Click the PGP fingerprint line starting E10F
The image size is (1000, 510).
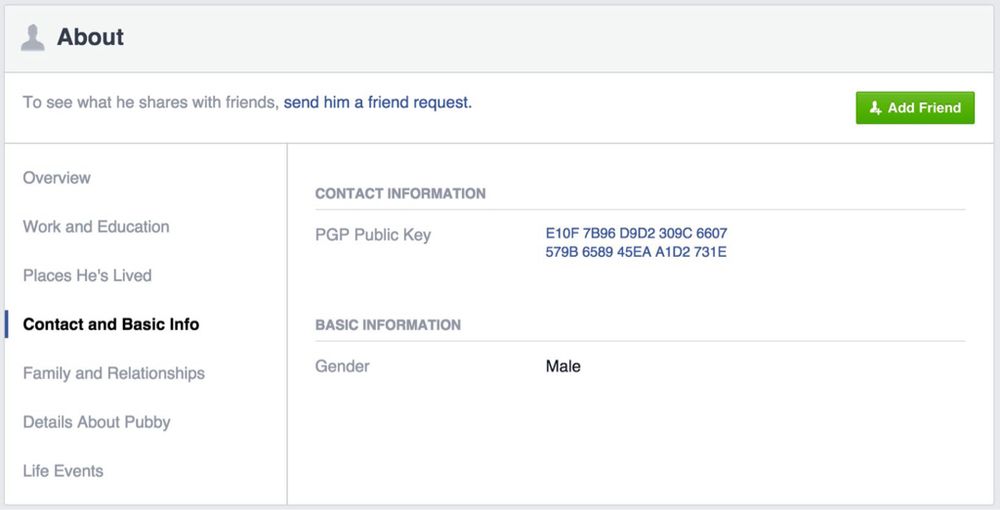tap(636, 234)
